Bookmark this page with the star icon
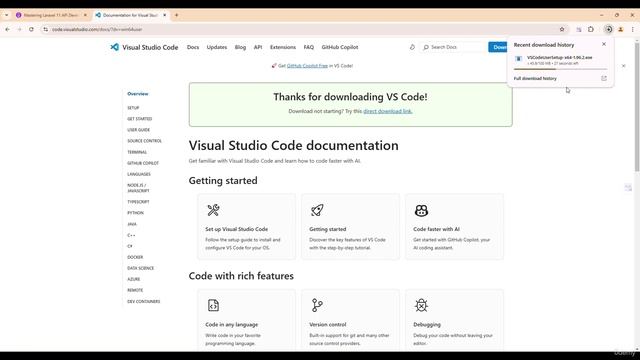This screenshot has height=360, width=640. (x=562, y=29)
